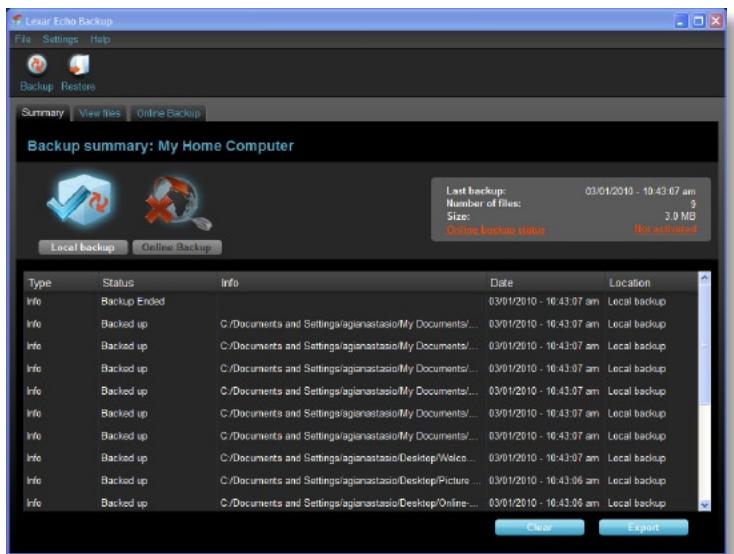734x554 pixels.
Task: Click the Restore toolbar icon
Action: click(x=79, y=65)
